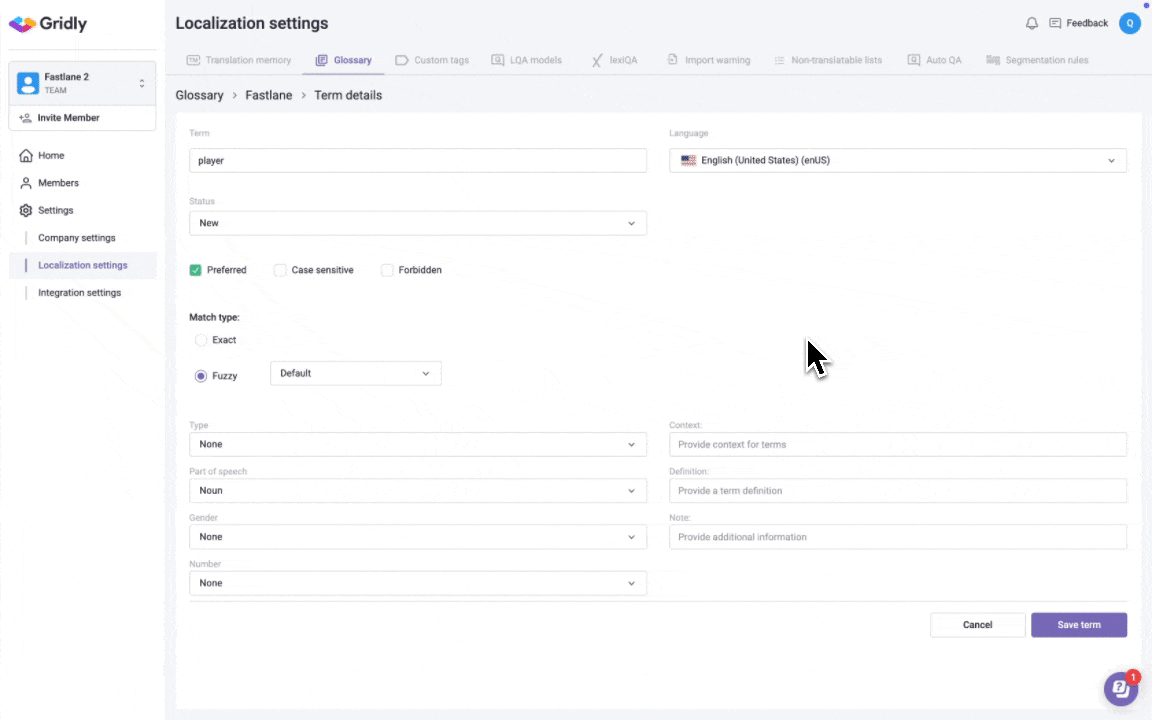1152x720 pixels.
Task: Open the Part of speech dropdown
Action: click(x=417, y=491)
